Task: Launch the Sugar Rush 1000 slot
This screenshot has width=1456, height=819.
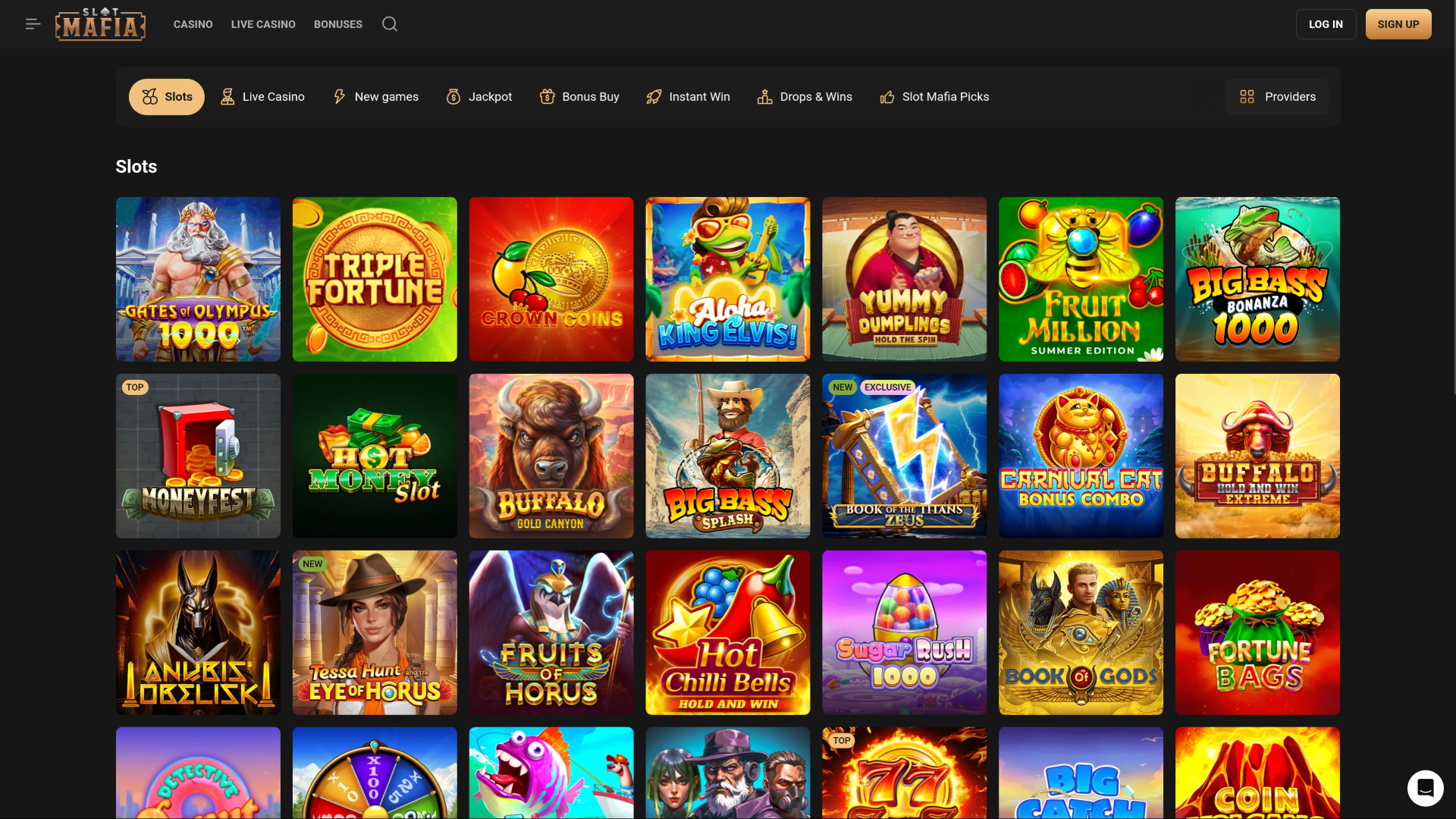Action: 904,632
